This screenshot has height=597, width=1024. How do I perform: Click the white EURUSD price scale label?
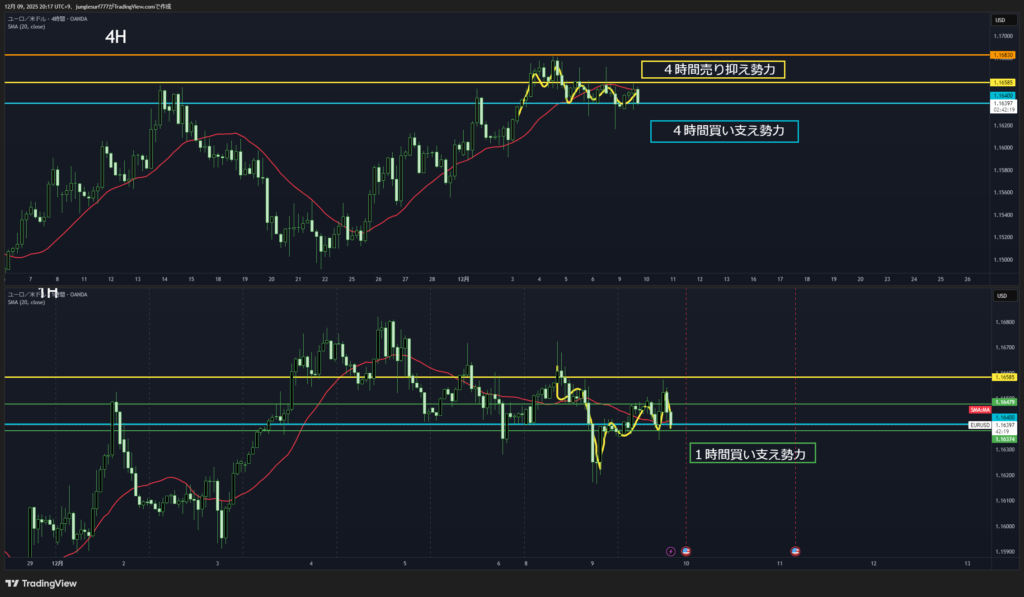click(x=979, y=425)
